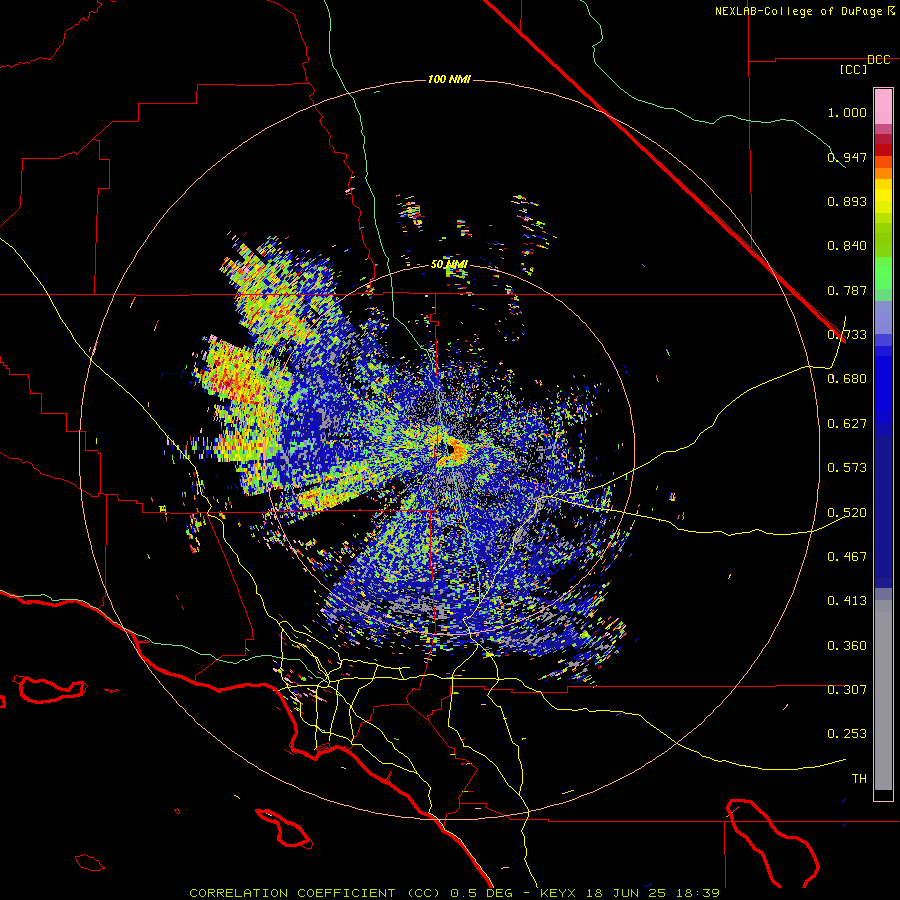Viewport: 900px width, 900px height.
Task: Click the 100 NMI range ring label
Action: [449, 79]
